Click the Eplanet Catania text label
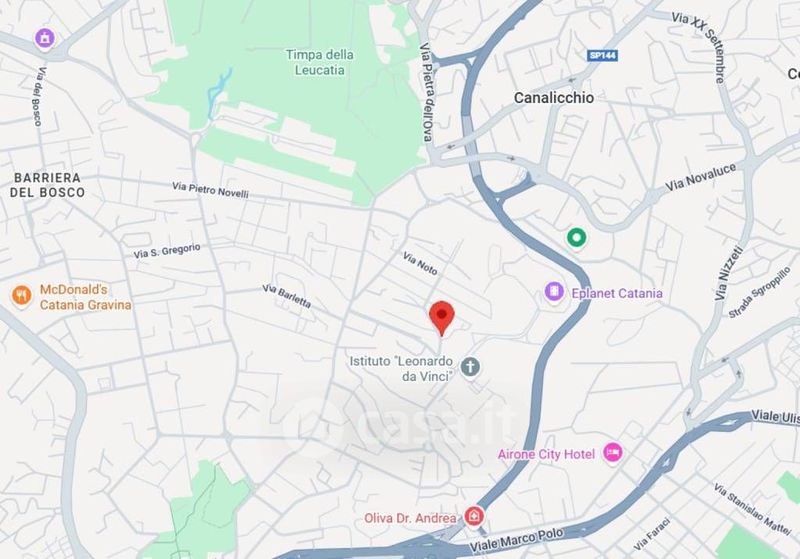800x559 pixels. [x=617, y=293]
